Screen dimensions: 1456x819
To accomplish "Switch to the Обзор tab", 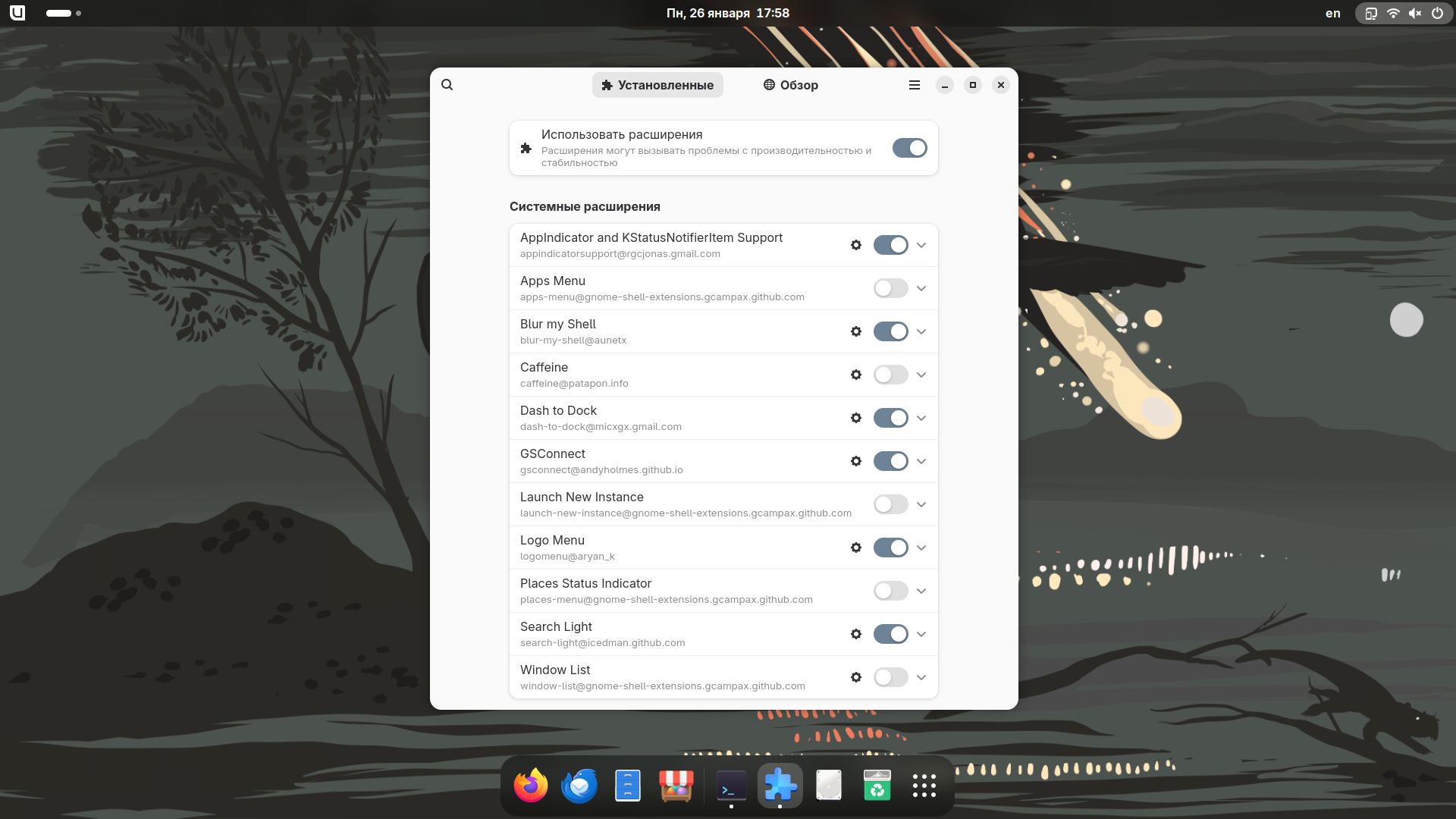I will point(791,85).
